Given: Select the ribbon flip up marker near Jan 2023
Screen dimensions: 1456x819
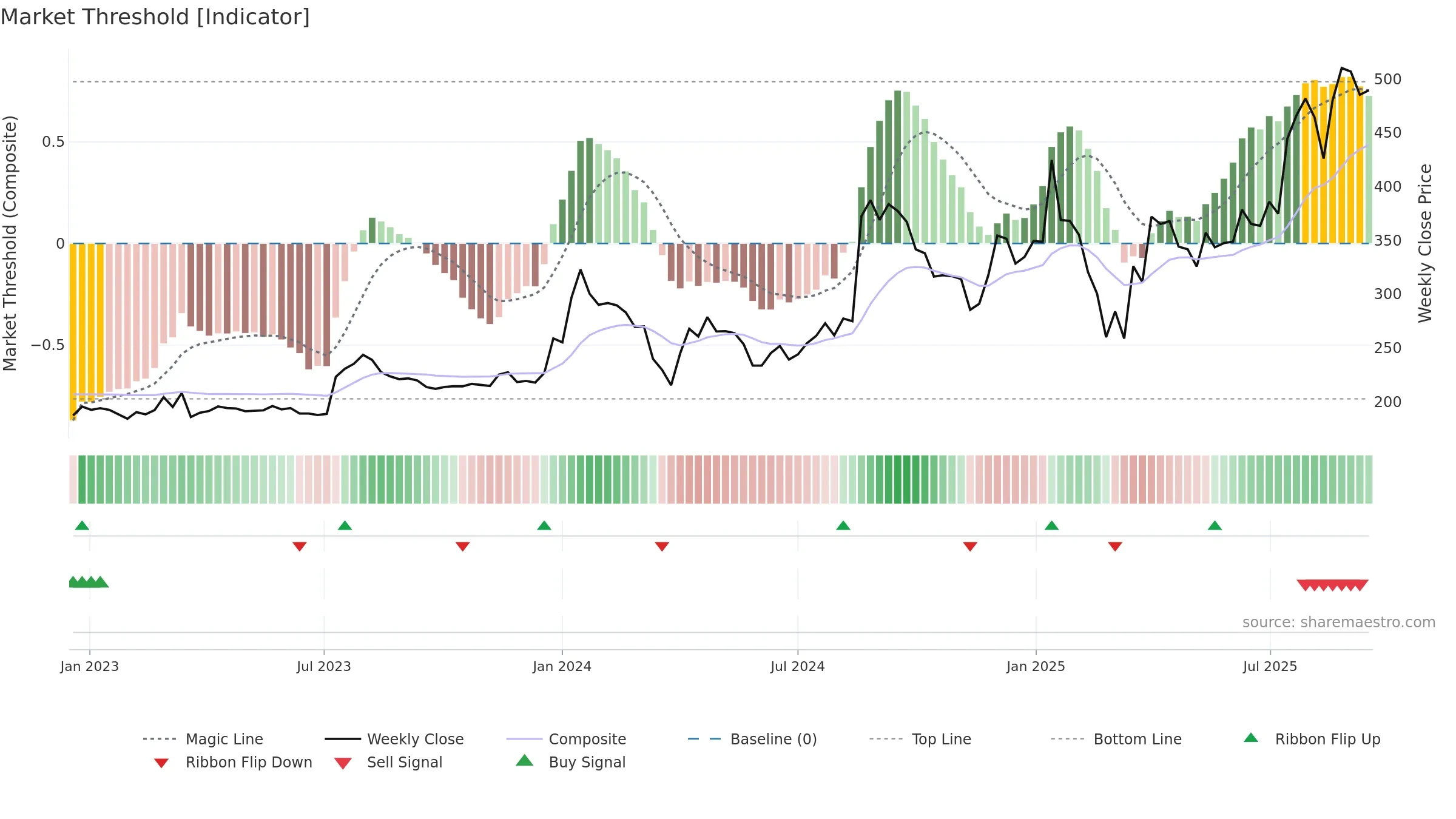Looking at the screenshot, I should (82, 525).
